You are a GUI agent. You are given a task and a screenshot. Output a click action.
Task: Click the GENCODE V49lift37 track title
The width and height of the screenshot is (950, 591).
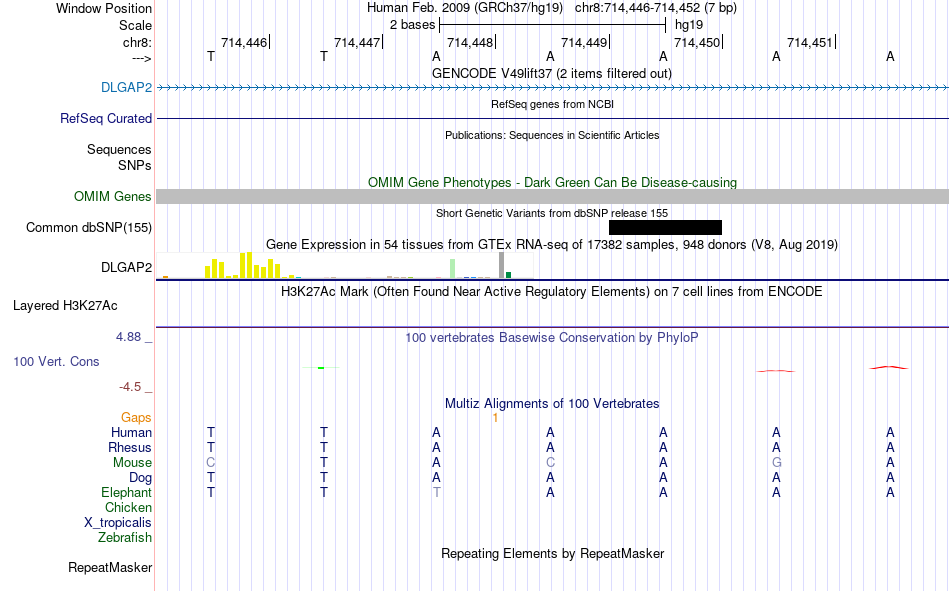coord(551,73)
